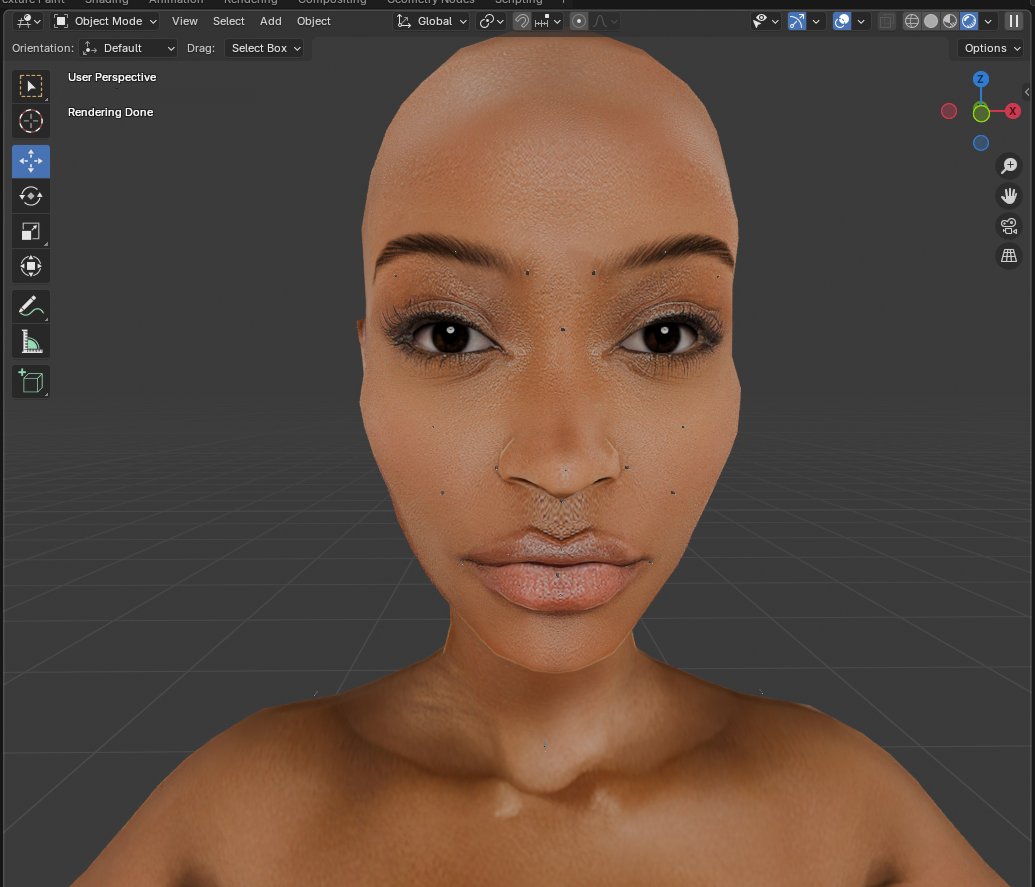The width and height of the screenshot is (1035, 887).
Task: Expand the gizmo settings arrow
Action: pyautogui.click(x=816, y=21)
